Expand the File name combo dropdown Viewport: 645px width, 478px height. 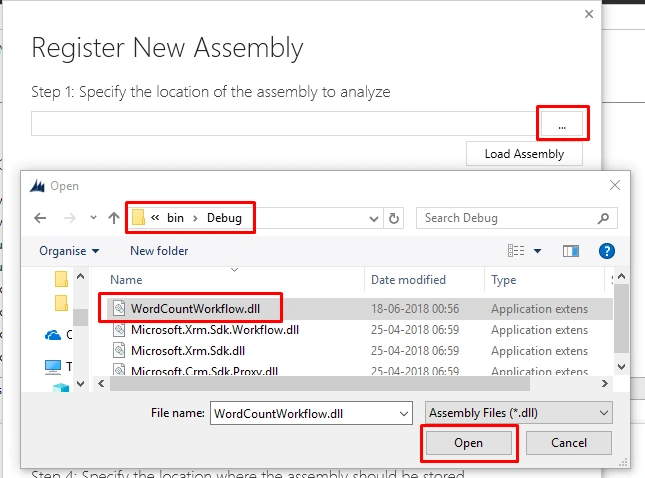(404, 413)
